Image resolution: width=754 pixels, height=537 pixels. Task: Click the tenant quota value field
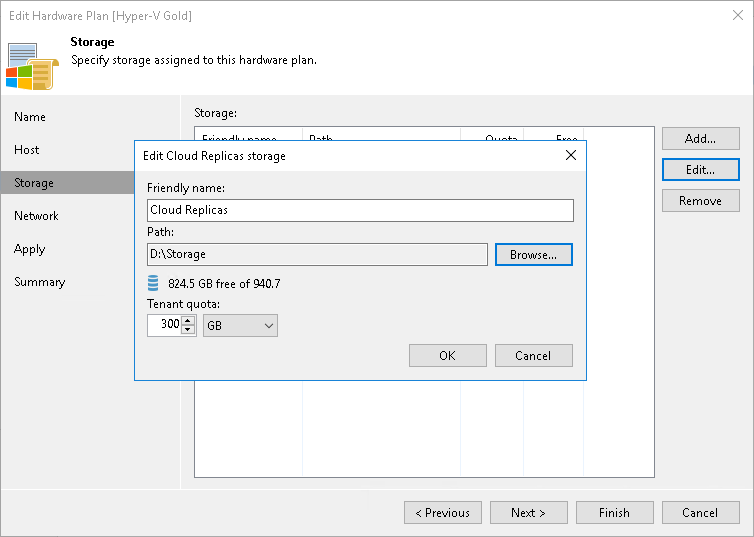[164, 325]
